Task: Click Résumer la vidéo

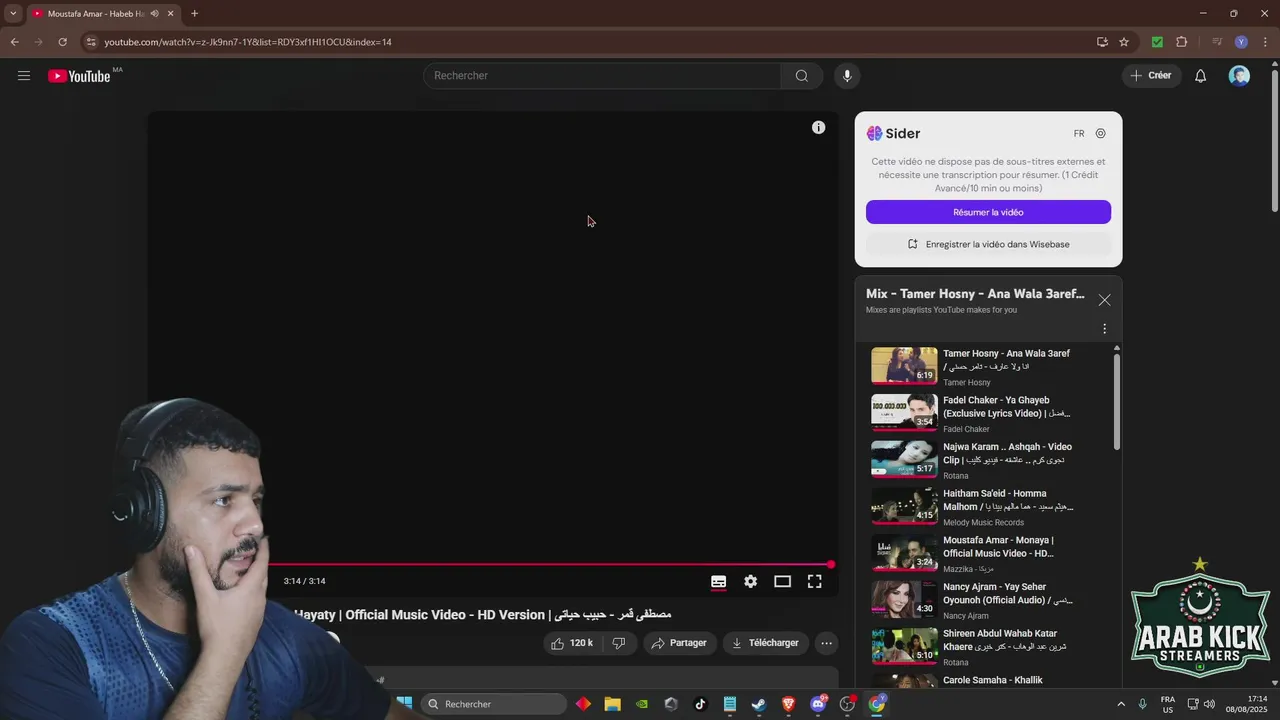Action: coord(988,212)
